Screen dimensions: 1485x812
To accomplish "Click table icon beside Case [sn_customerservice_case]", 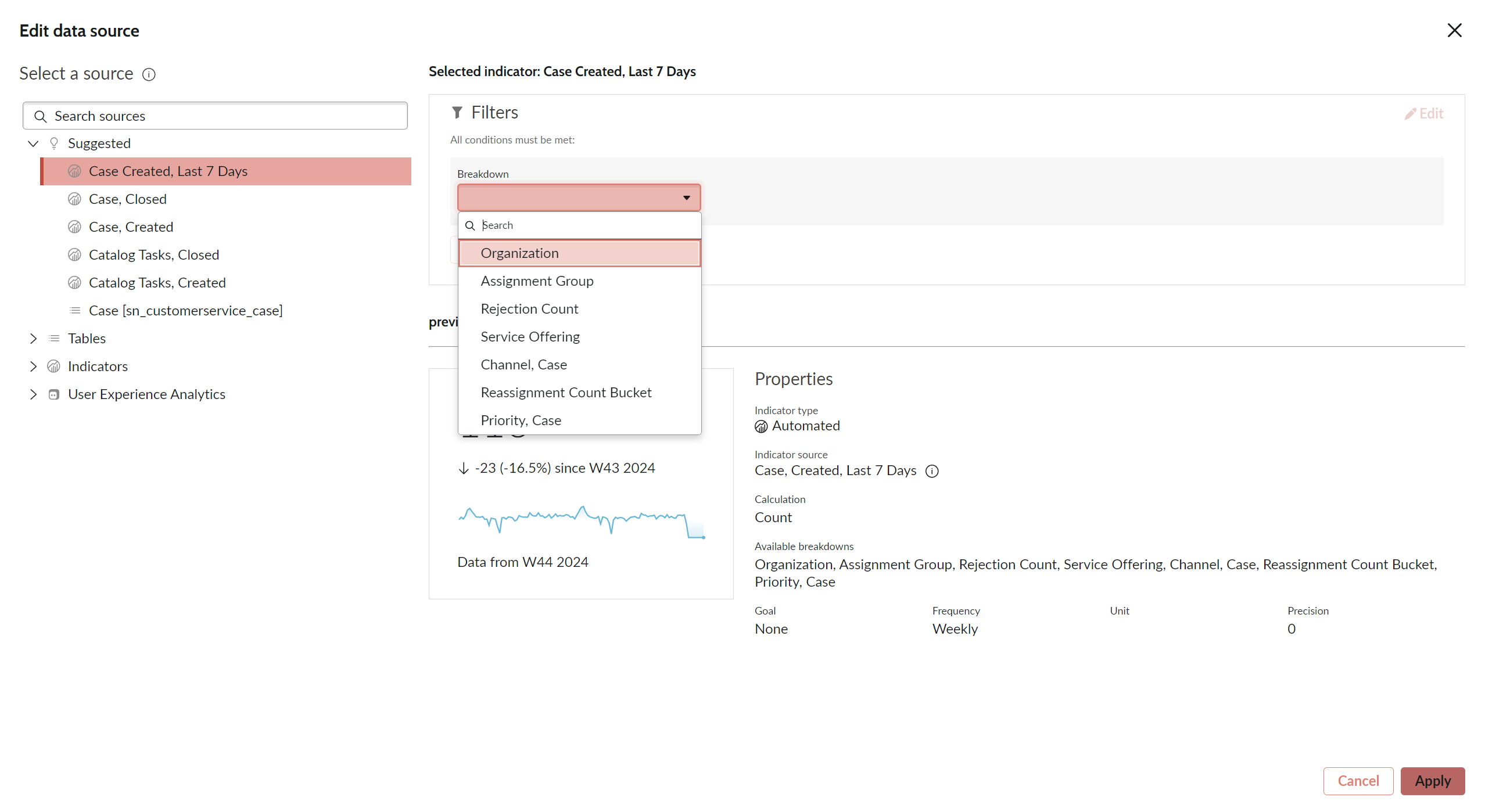I will [74, 311].
